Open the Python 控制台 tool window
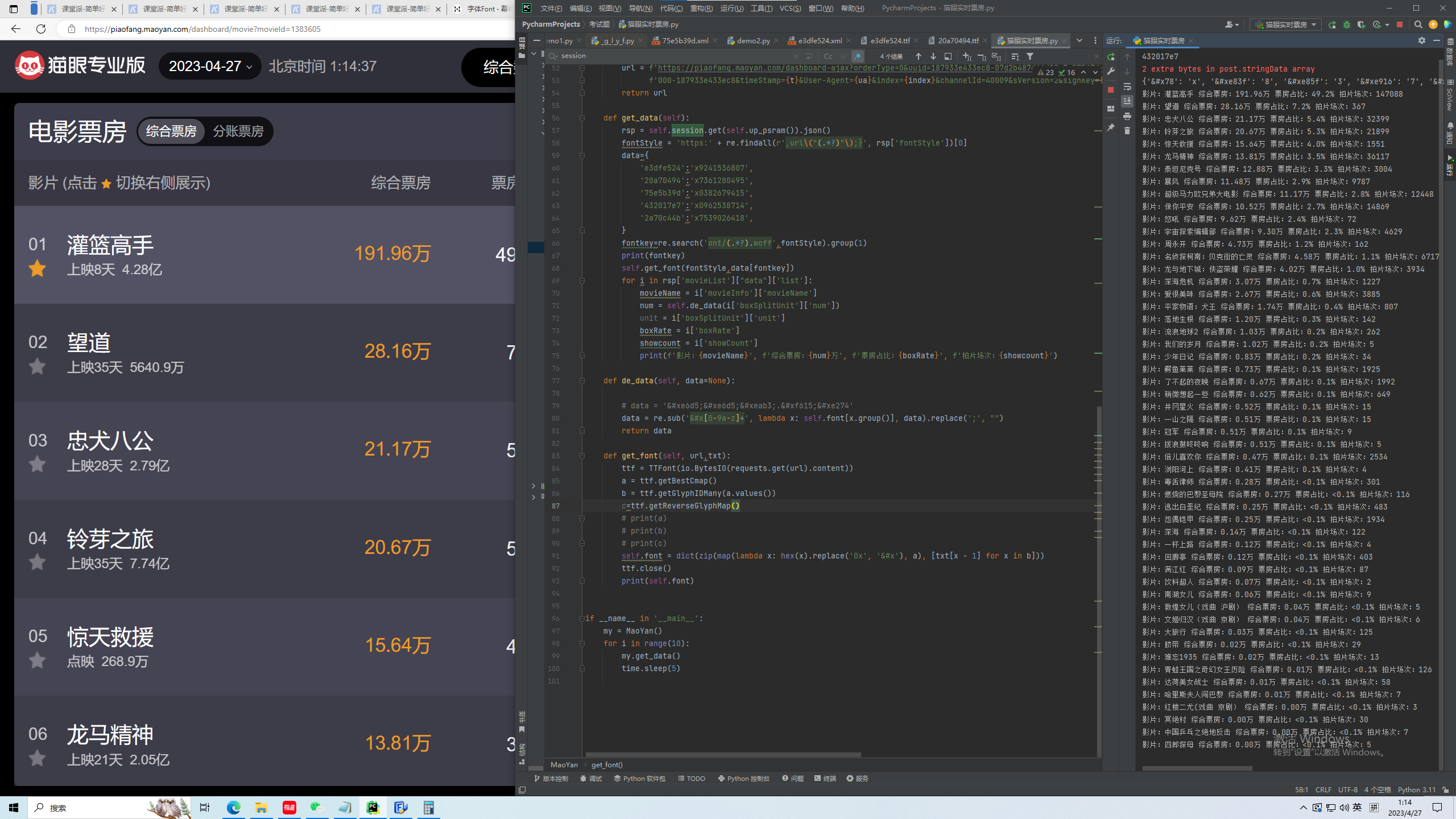The height and width of the screenshot is (819, 1456). 743,779
